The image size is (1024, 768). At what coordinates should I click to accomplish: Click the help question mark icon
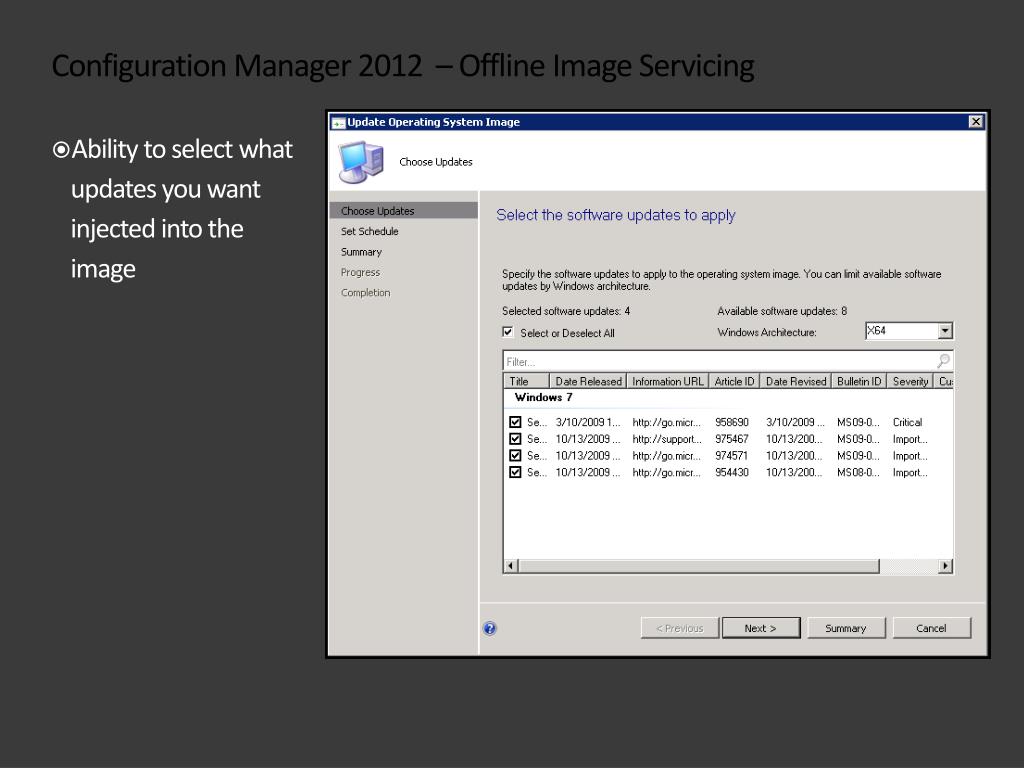coord(490,628)
